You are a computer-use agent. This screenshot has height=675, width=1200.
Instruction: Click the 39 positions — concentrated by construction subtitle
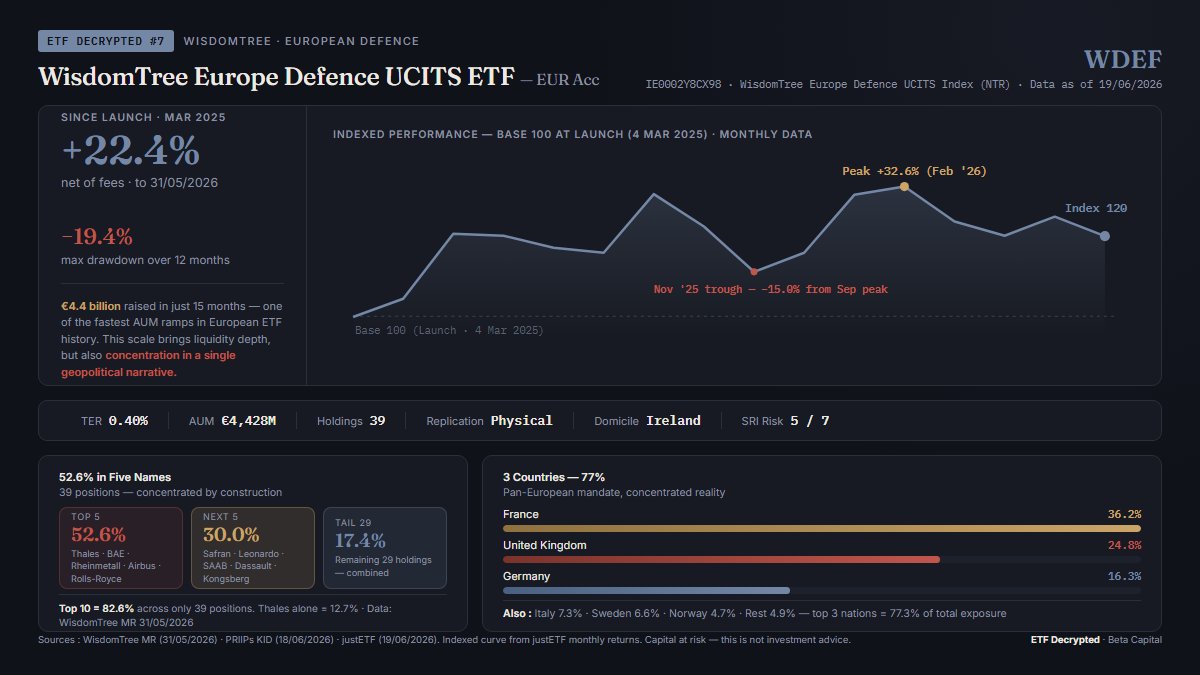tap(171, 493)
